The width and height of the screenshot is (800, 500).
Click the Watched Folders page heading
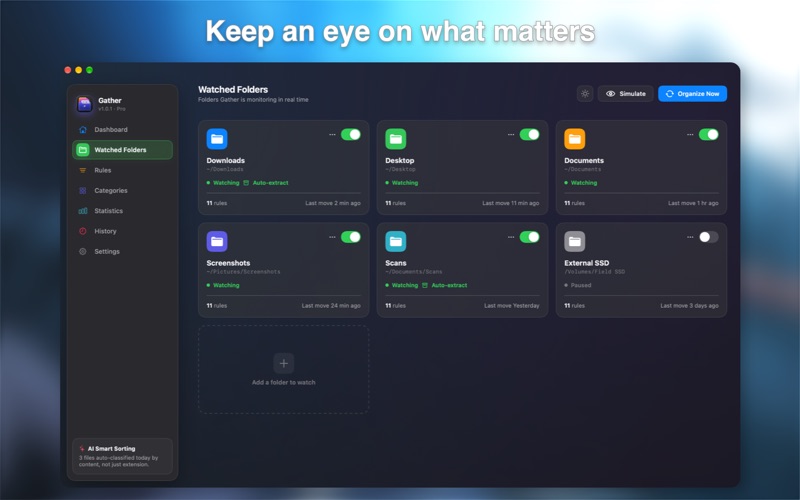233,89
